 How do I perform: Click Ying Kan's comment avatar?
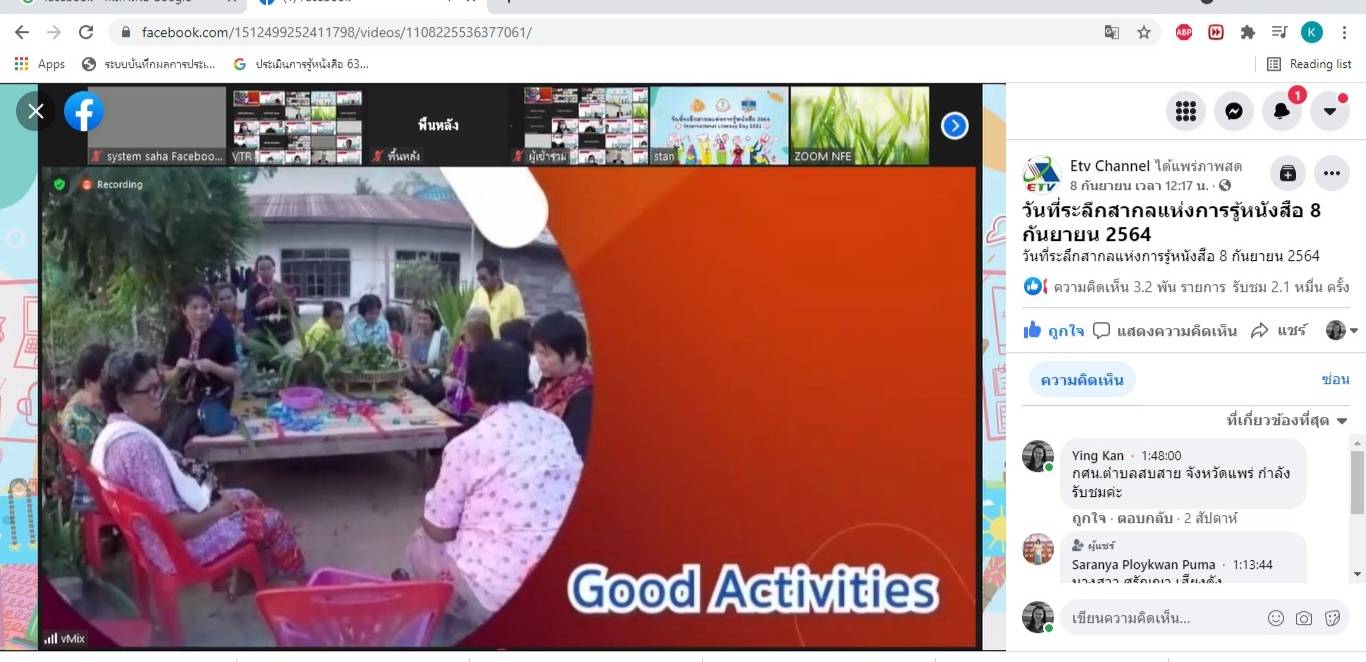pyautogui.click(x=1038, y=456)
